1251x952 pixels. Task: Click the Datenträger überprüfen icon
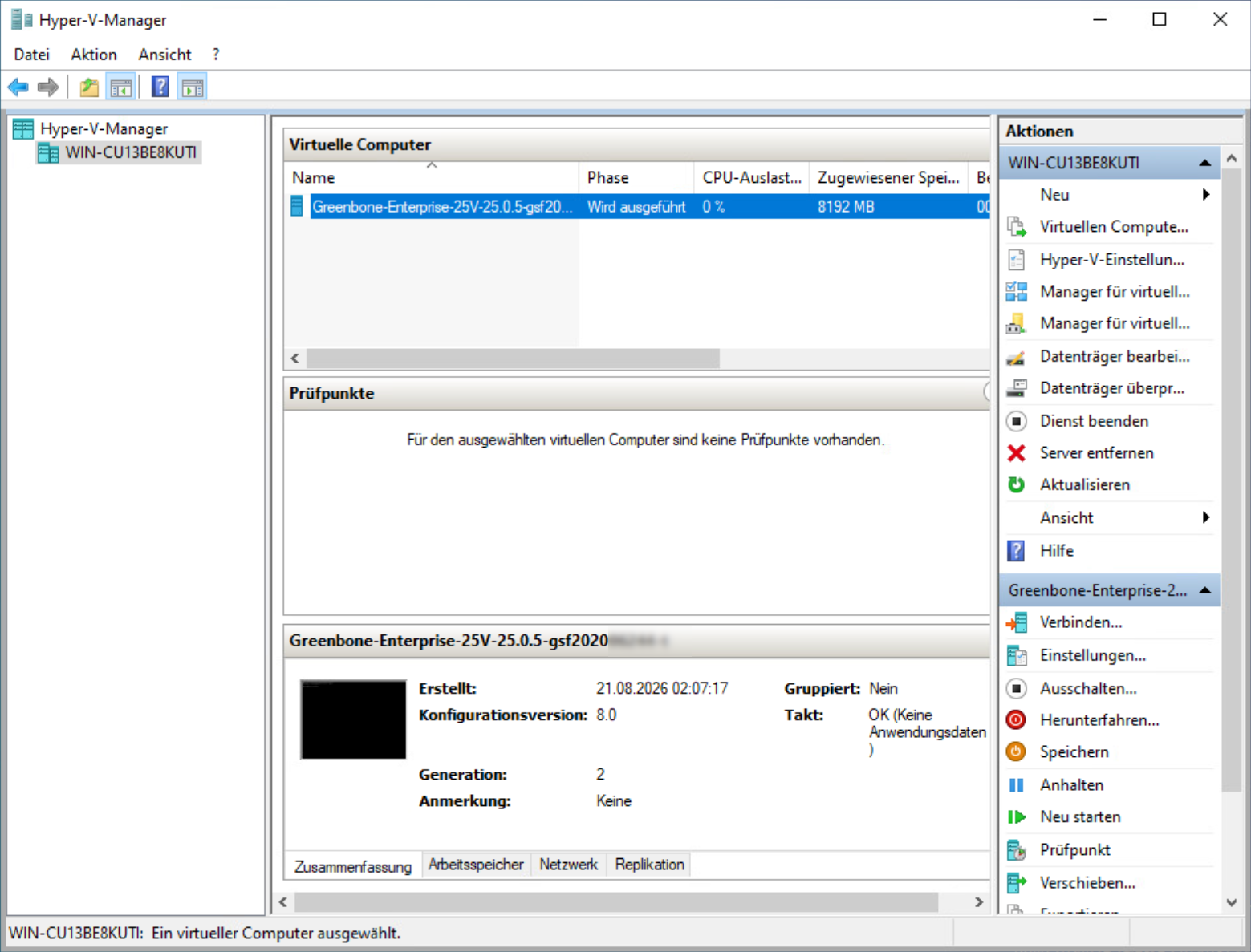coord(1016,388)
